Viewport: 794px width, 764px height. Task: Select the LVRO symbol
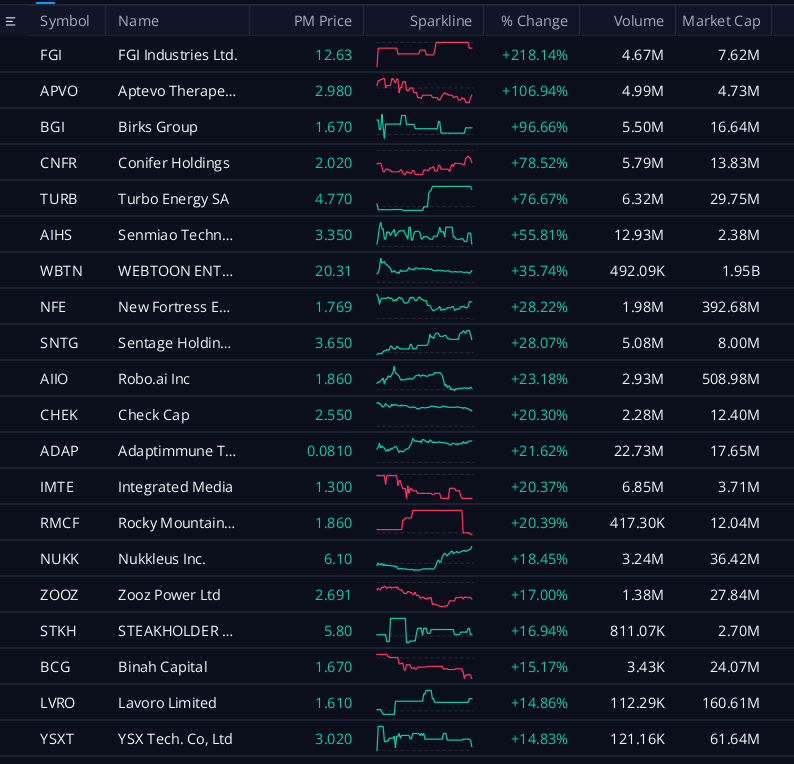(x=57, y=702)
